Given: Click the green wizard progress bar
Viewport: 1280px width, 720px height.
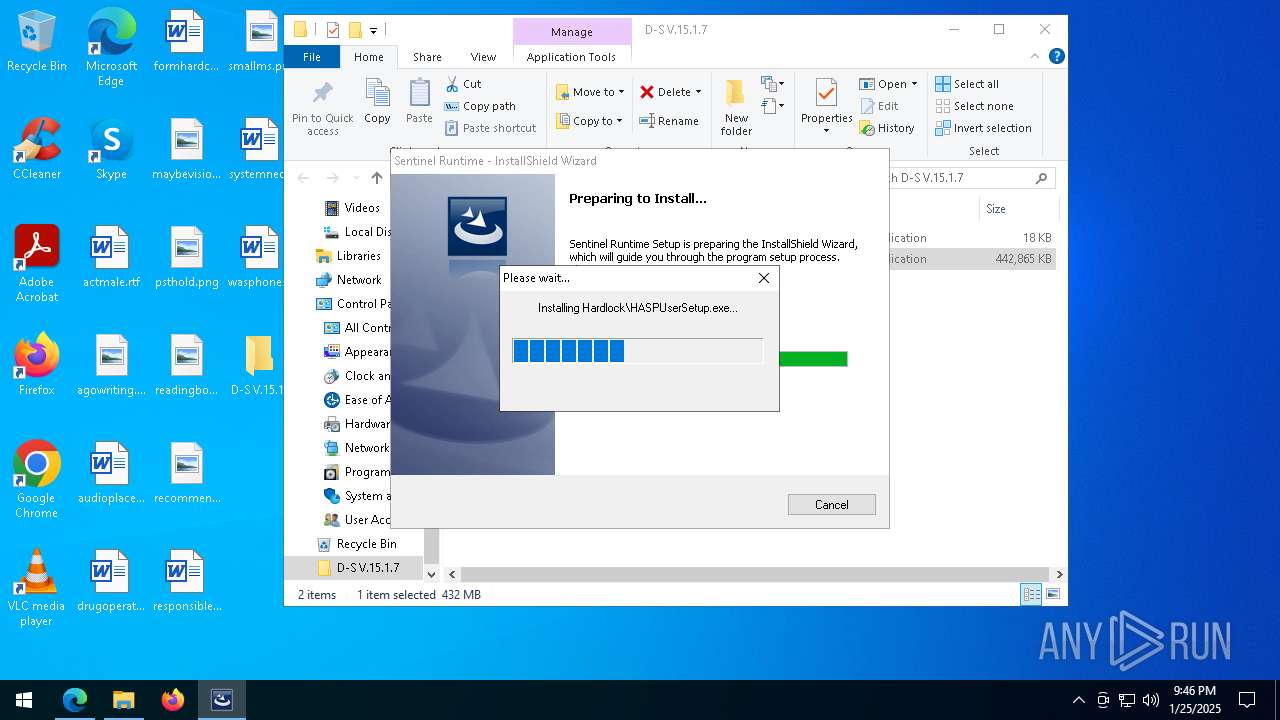Looking at the screenshot, I should 813,359.
